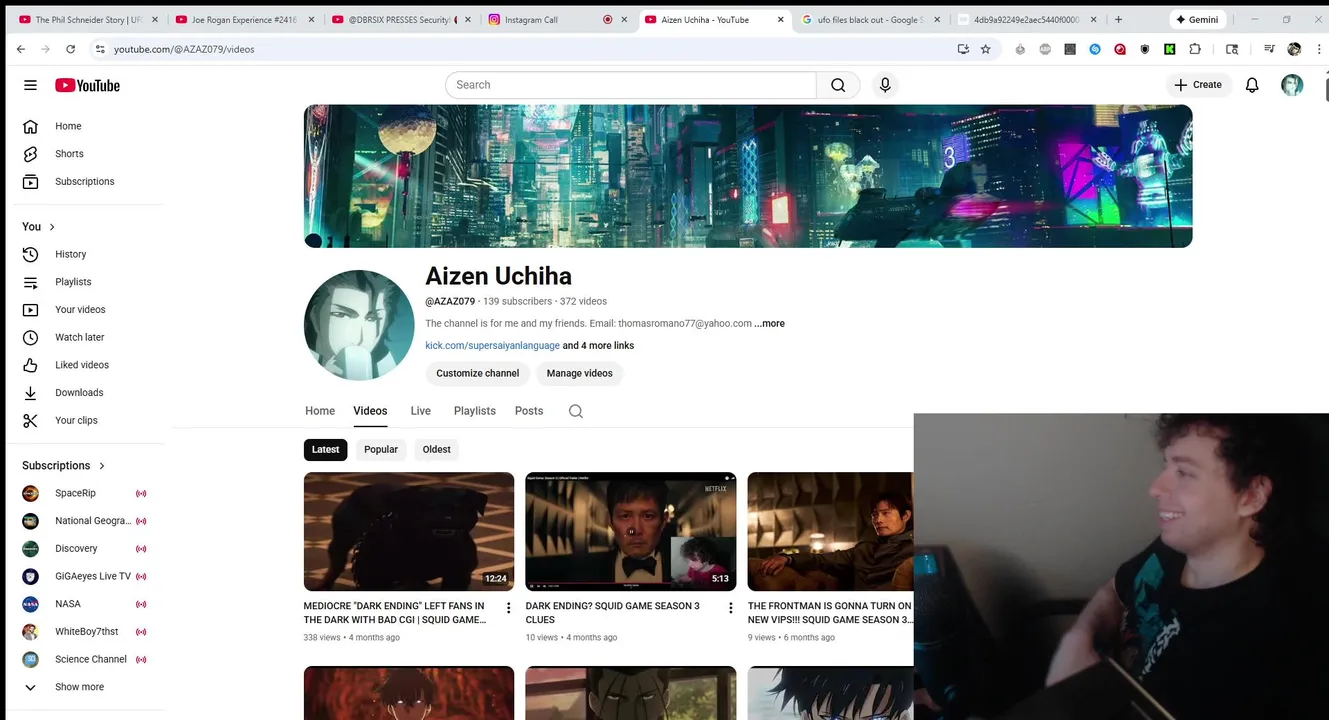This screenshot has height=720, width=1329.
Task: Install app icon in address bar
Action: click(x=963, y=49)
